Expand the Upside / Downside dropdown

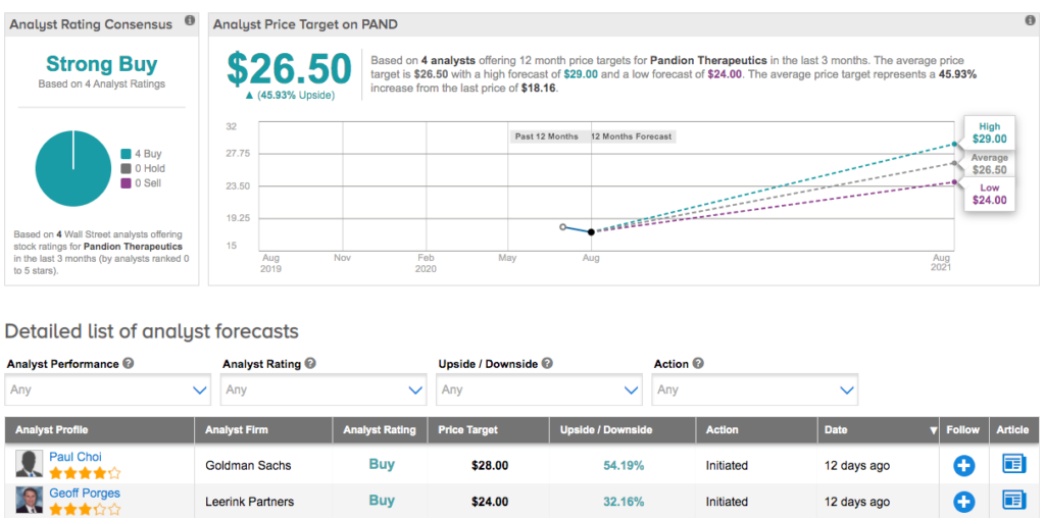540,389
